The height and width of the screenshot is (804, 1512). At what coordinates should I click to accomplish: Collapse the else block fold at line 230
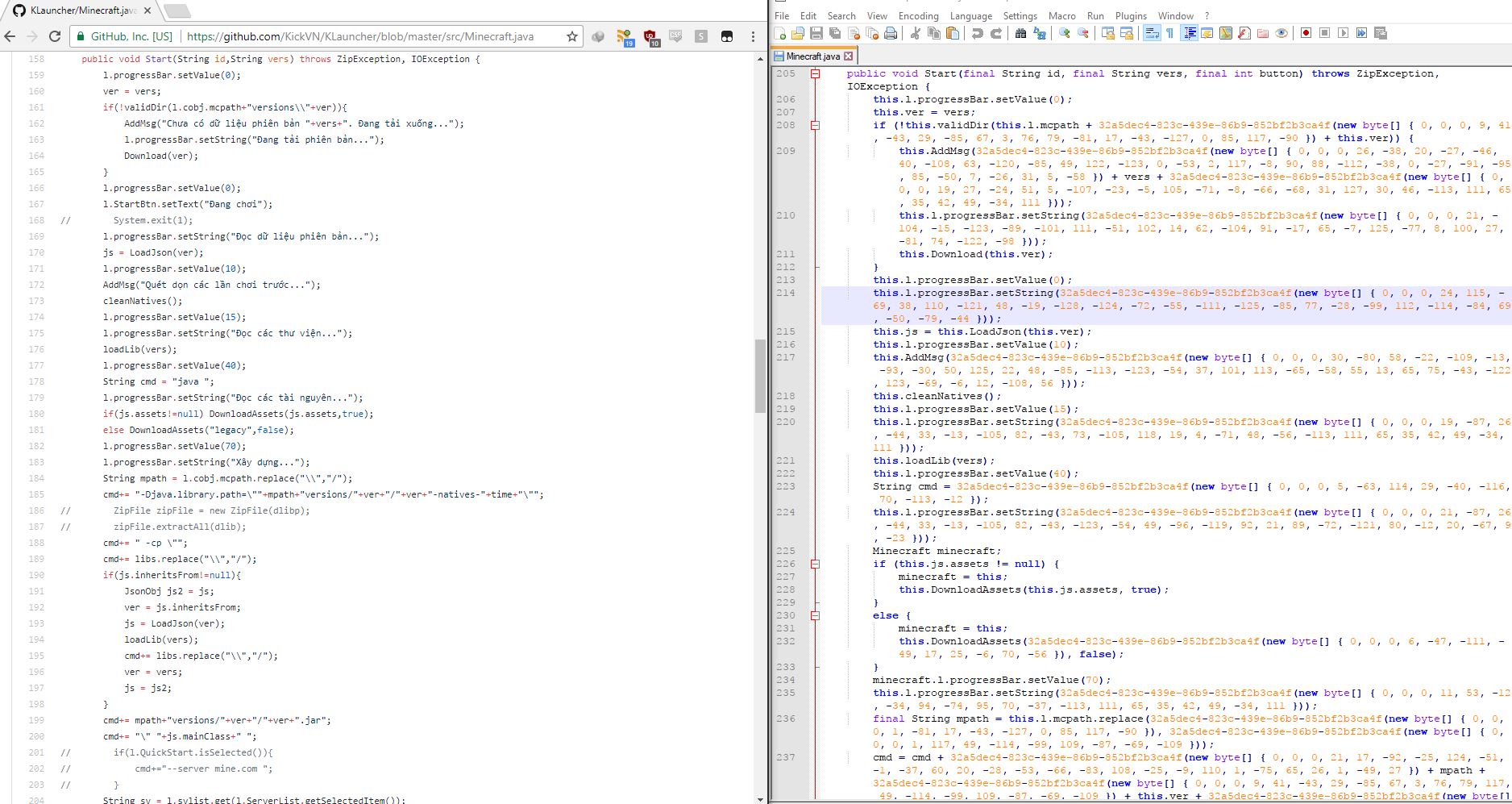pyautogui.click(x=815, y=615)
